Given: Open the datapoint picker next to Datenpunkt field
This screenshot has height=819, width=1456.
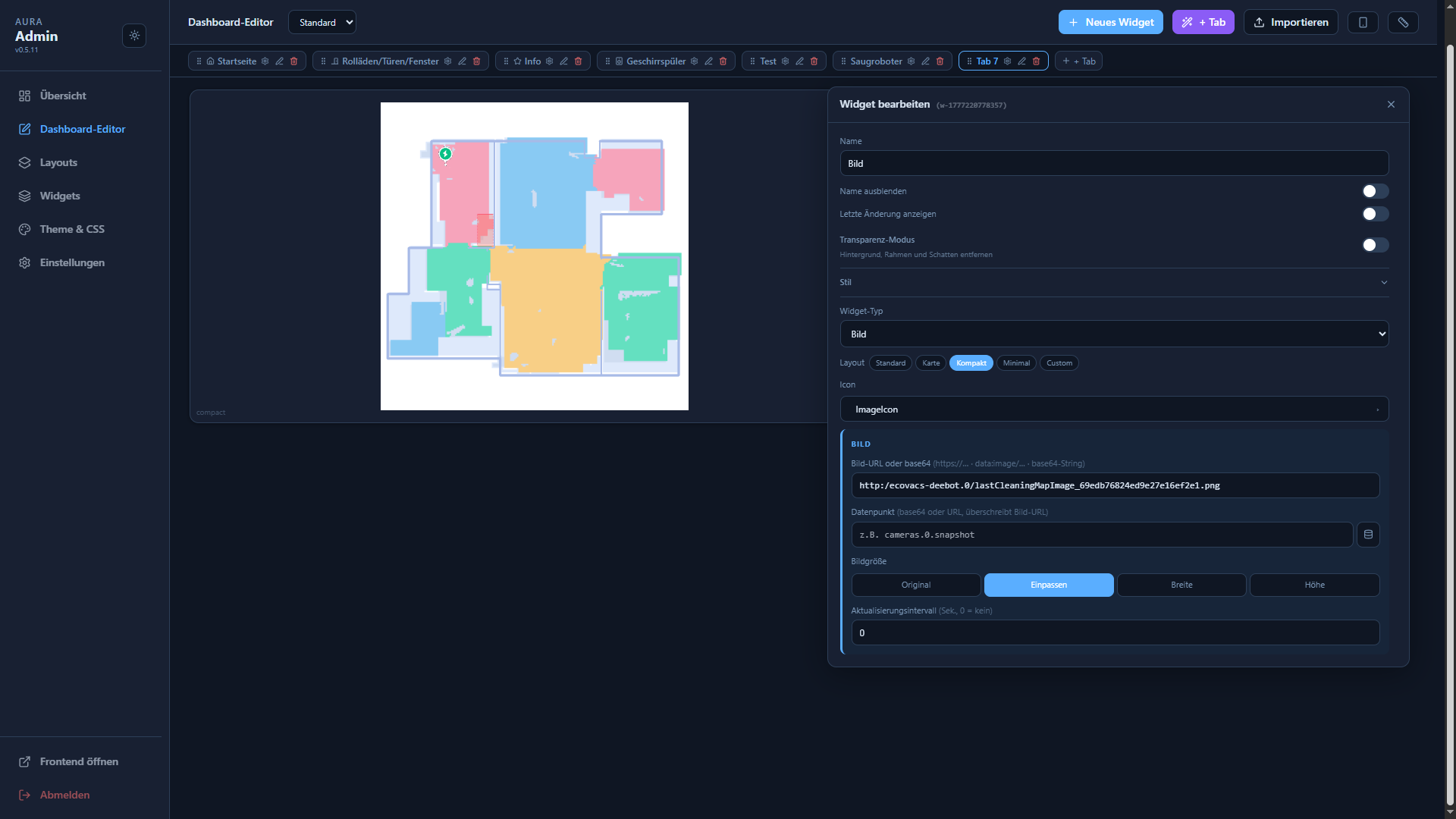Looking at the screenshot, I should coord(1368,535).
